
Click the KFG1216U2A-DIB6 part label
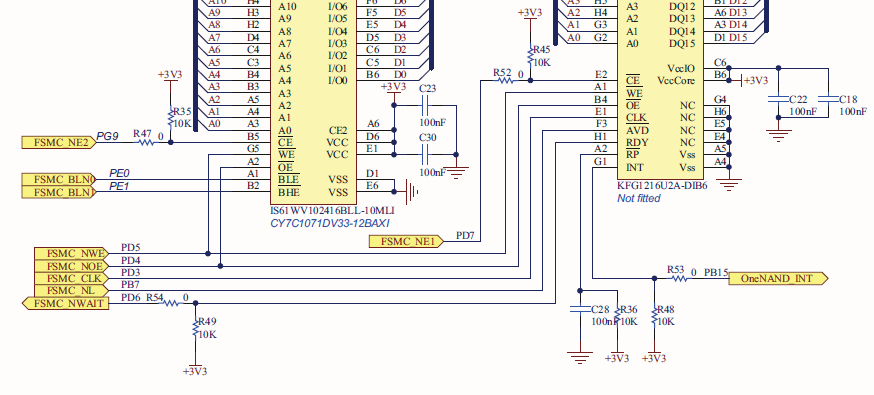coord(662,186)
